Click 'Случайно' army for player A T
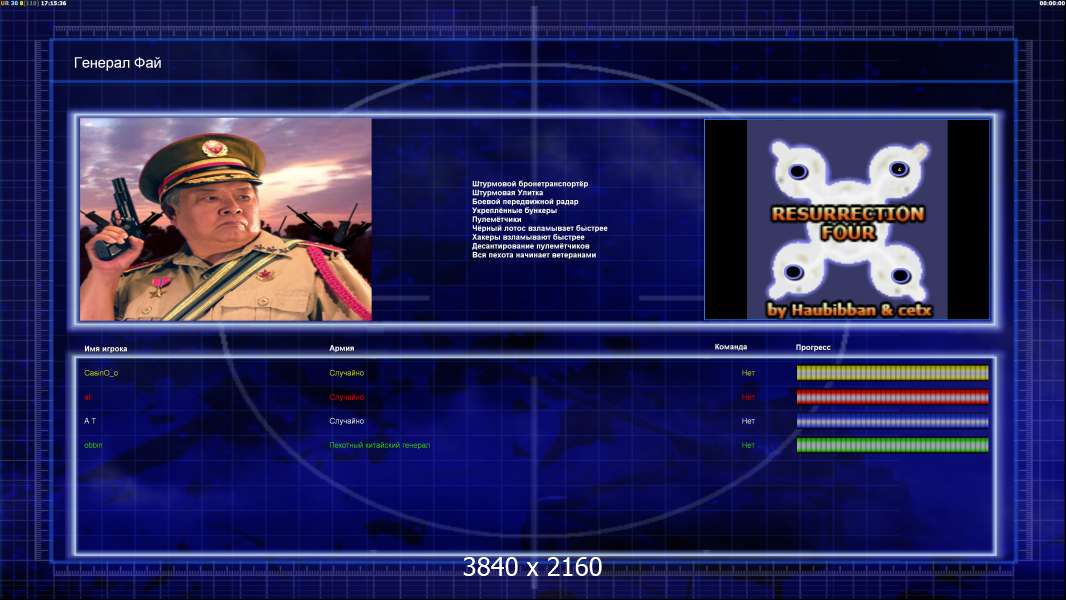Screen dimensions: 1066x600 pyautogui.click(x=347, y=421)
